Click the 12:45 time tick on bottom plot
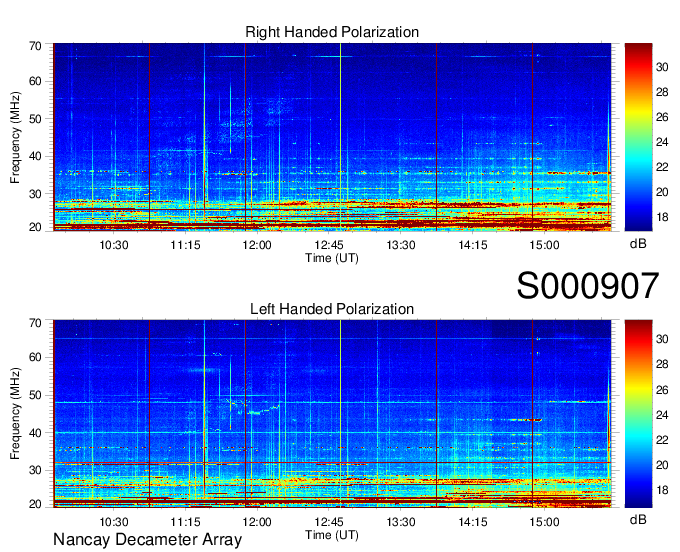 tap(329, 522)
